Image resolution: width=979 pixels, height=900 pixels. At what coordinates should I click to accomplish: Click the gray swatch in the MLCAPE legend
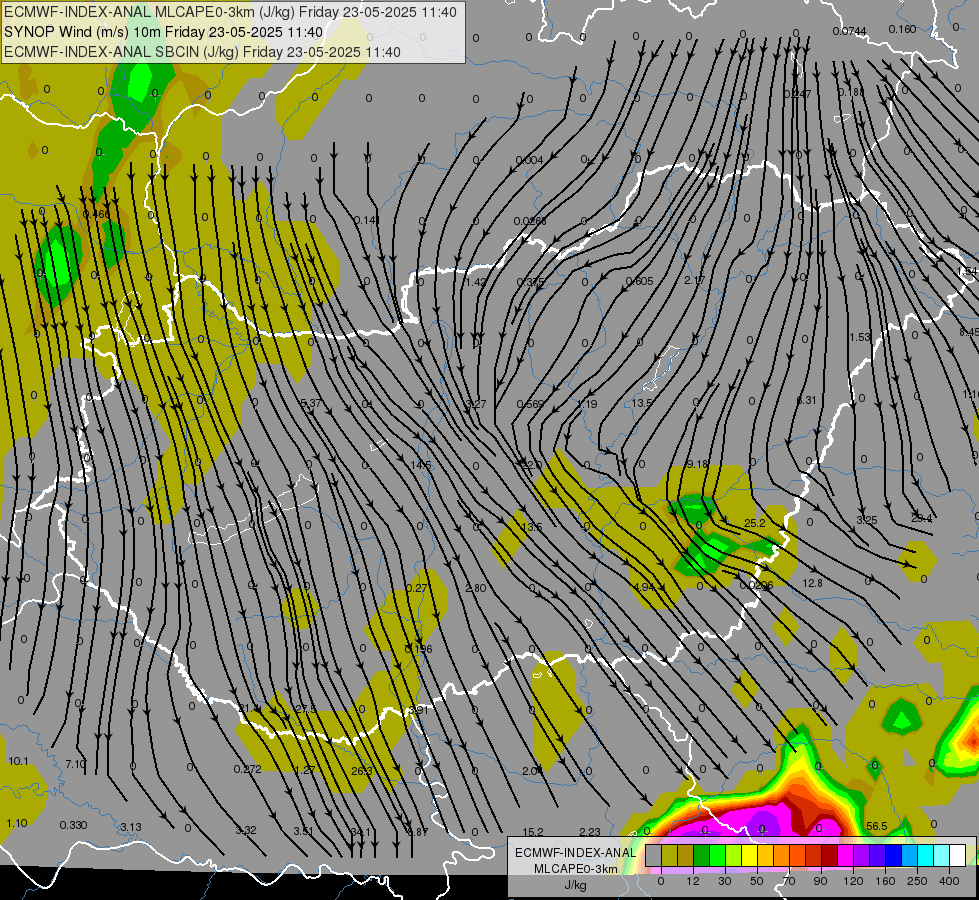(x=654, y=855)
